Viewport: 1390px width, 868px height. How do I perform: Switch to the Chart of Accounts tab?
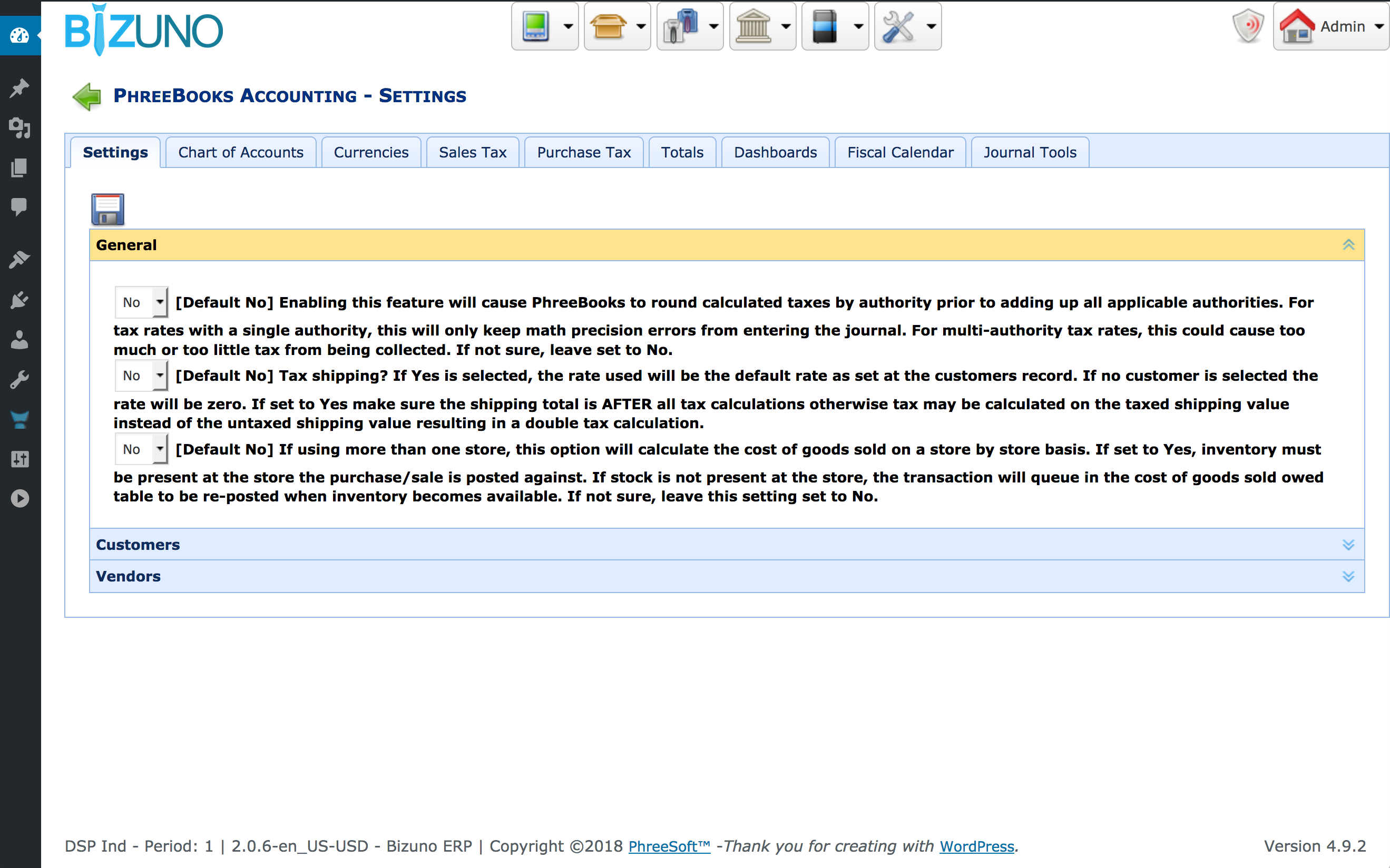point(241,153)
